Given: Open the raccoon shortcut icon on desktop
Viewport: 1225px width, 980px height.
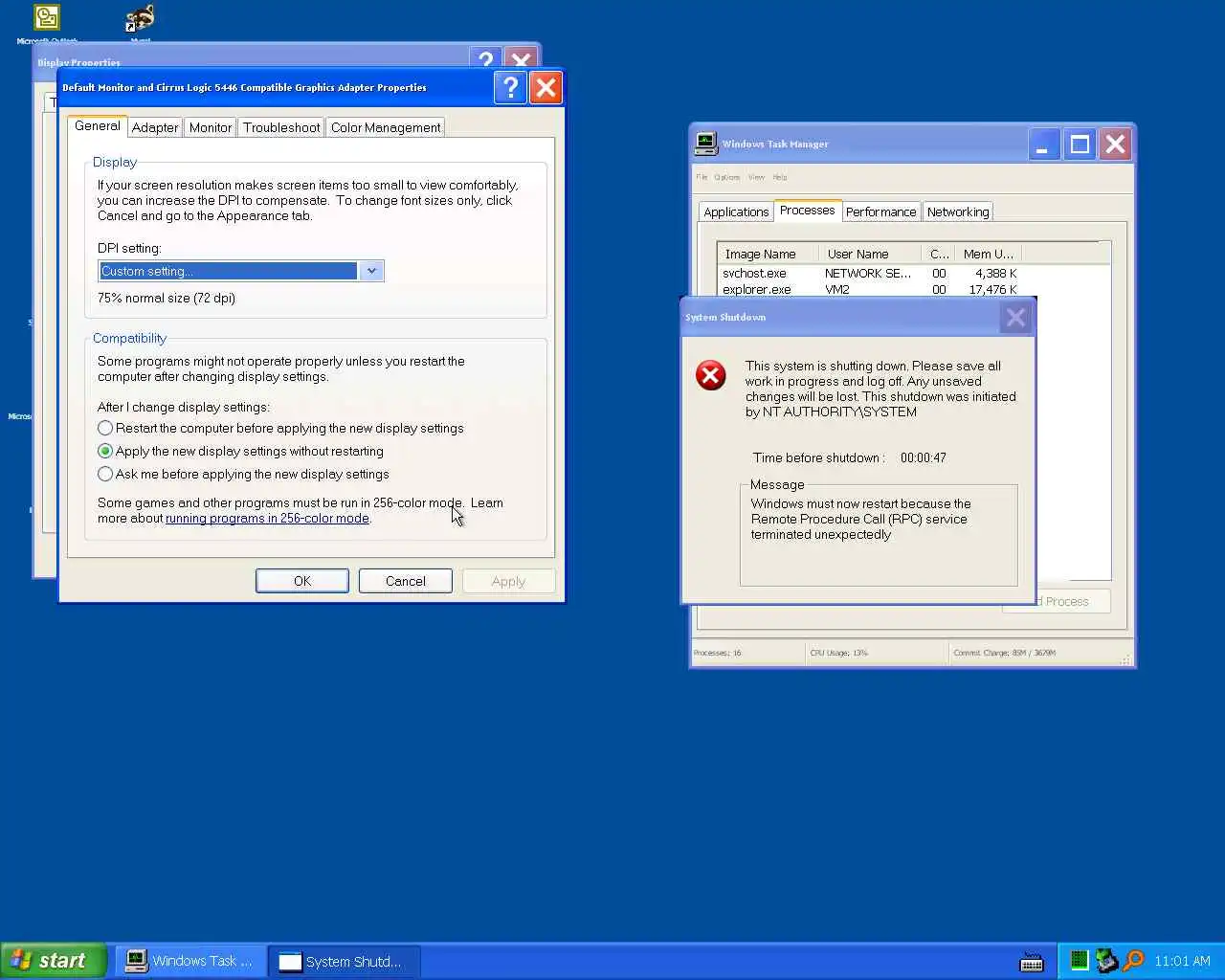Looking at the screenshot, I should (140, 17).
